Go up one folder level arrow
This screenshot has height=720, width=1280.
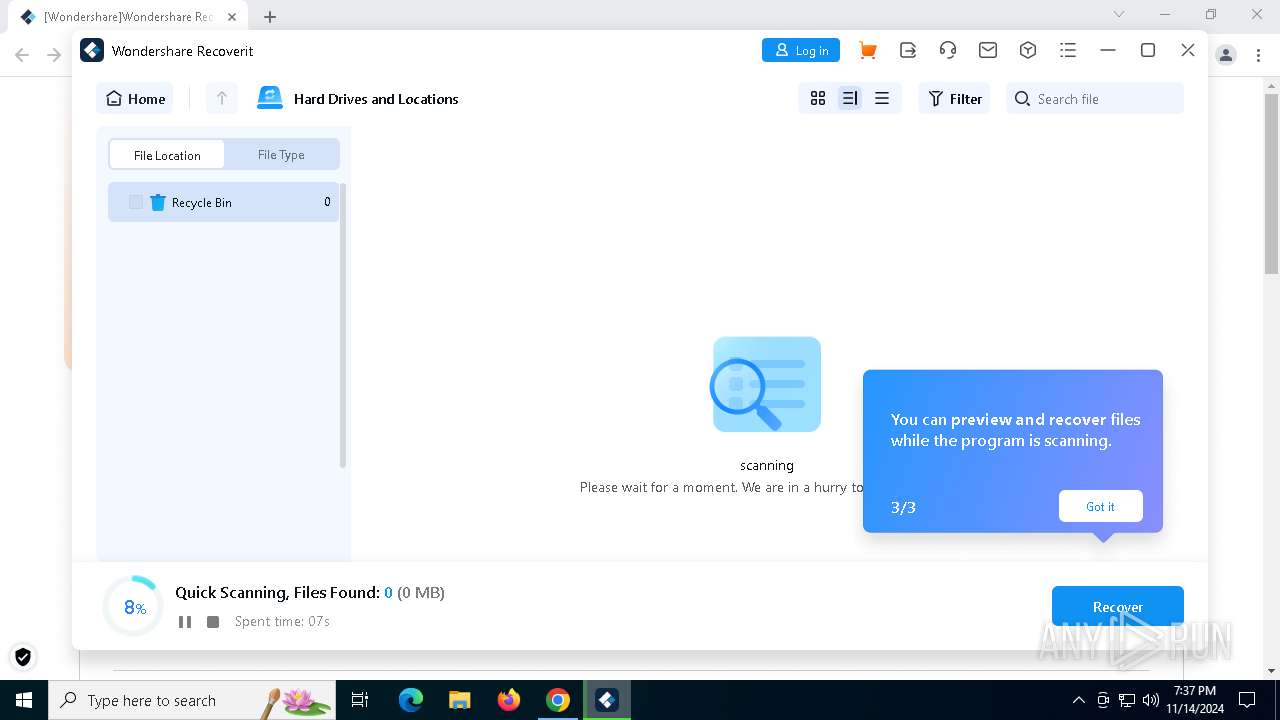click(222, 98)
